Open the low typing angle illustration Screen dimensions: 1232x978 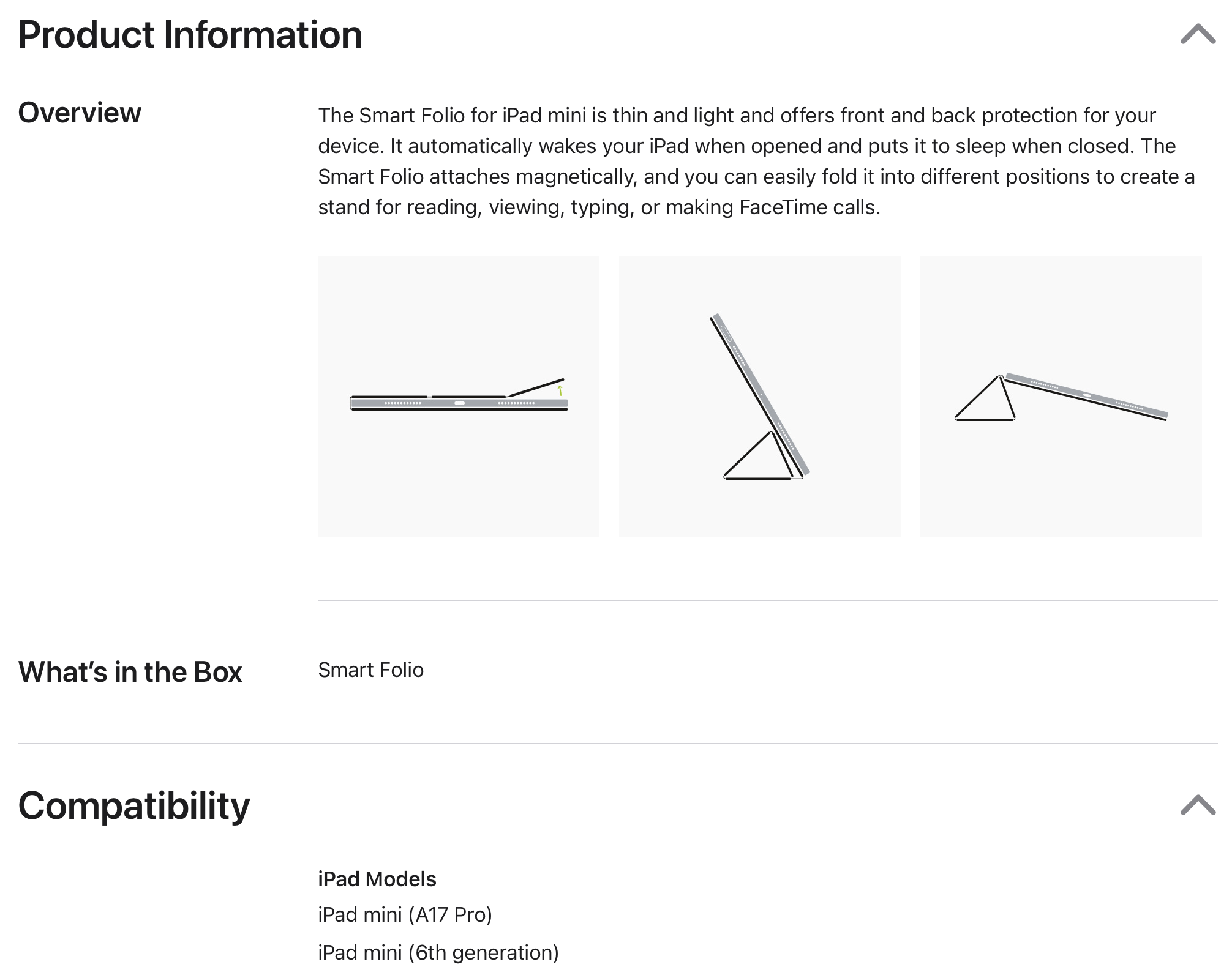(x=1061, y=397)
